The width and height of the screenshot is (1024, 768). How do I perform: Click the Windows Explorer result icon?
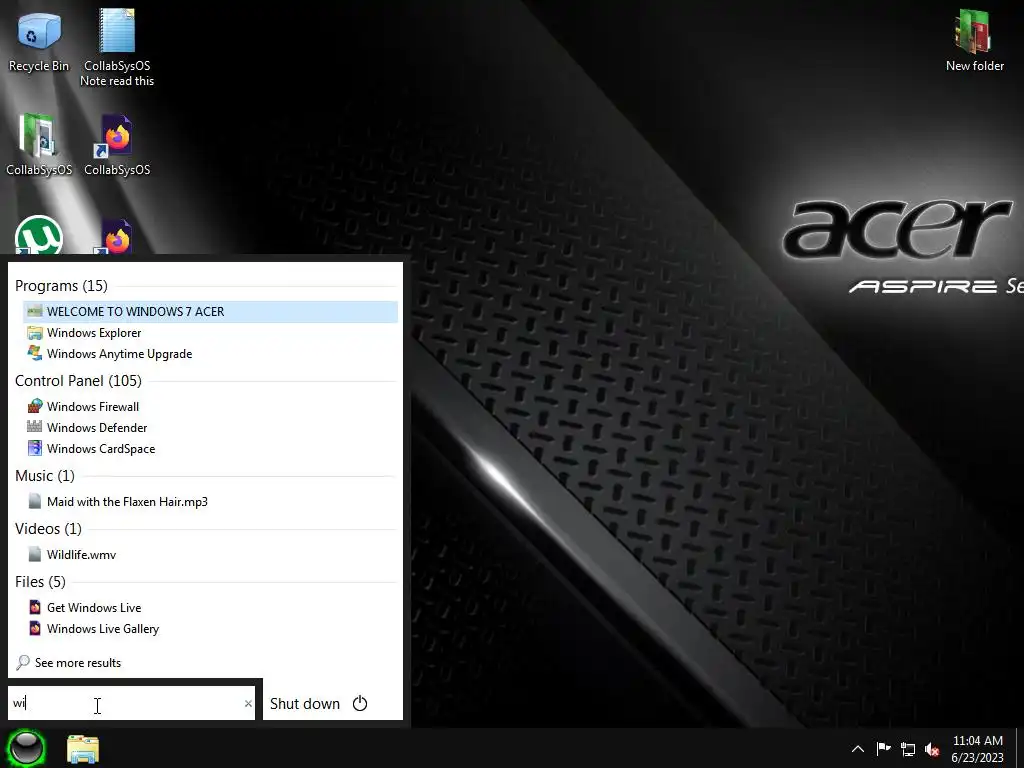click(35, 332)
